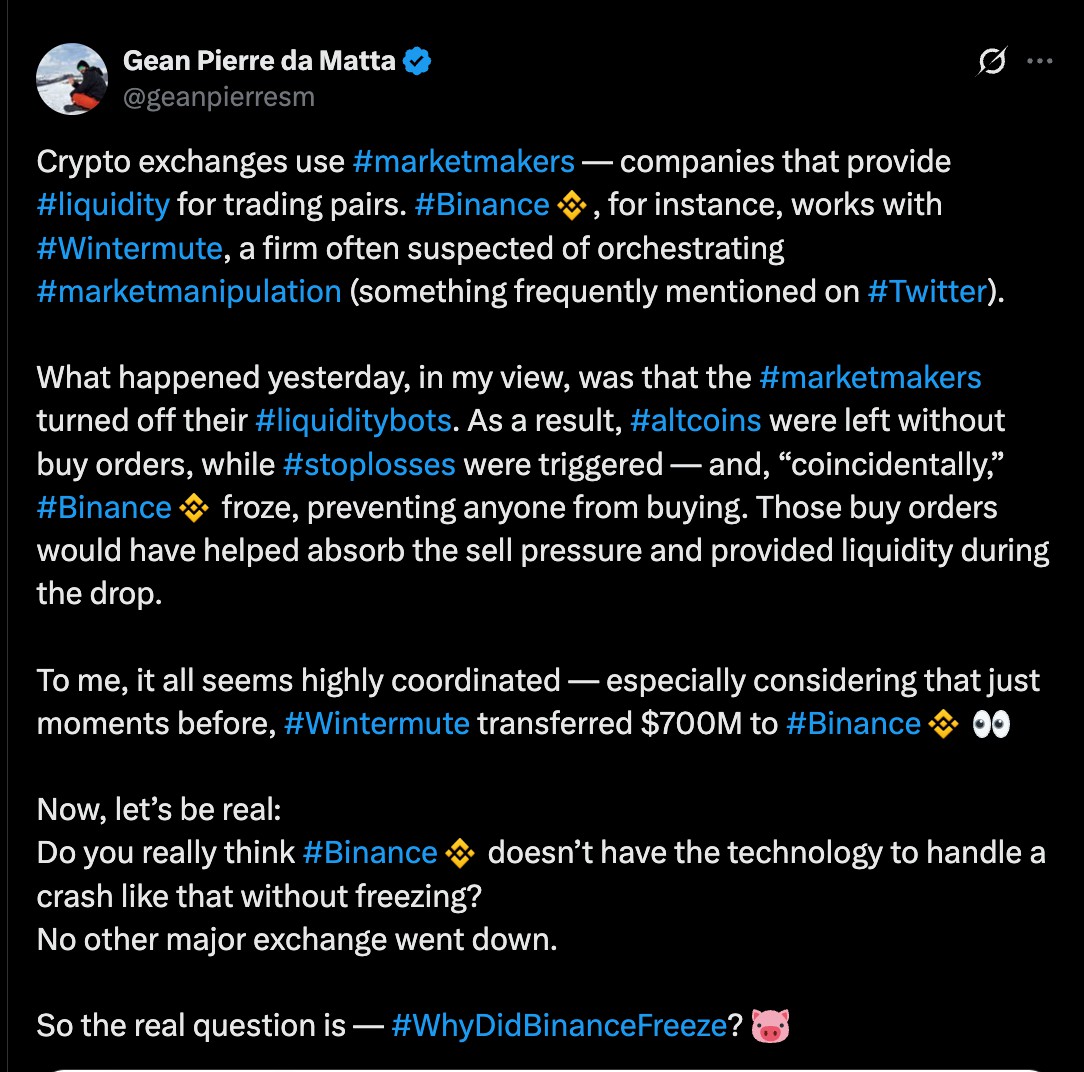The image size is (1084, 1072).
Task: Open the #altcoins hashtag
Action: coord(697,420)
